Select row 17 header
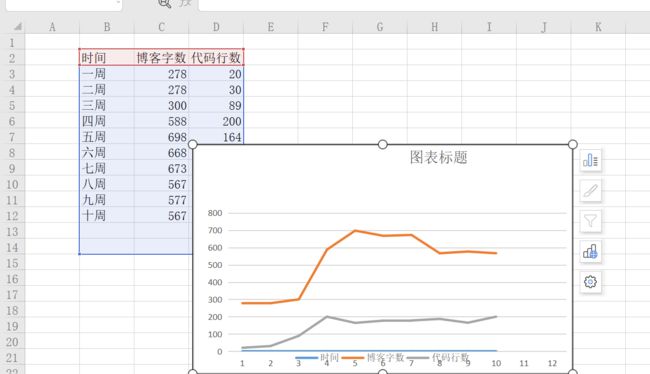650x374 pixels. pyautogui.click(x=12, y=294)
